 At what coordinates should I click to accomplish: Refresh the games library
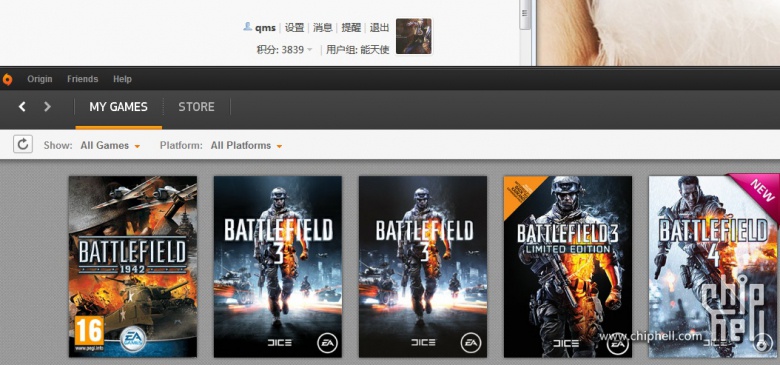pyautogui.click(x=23, y=144)
